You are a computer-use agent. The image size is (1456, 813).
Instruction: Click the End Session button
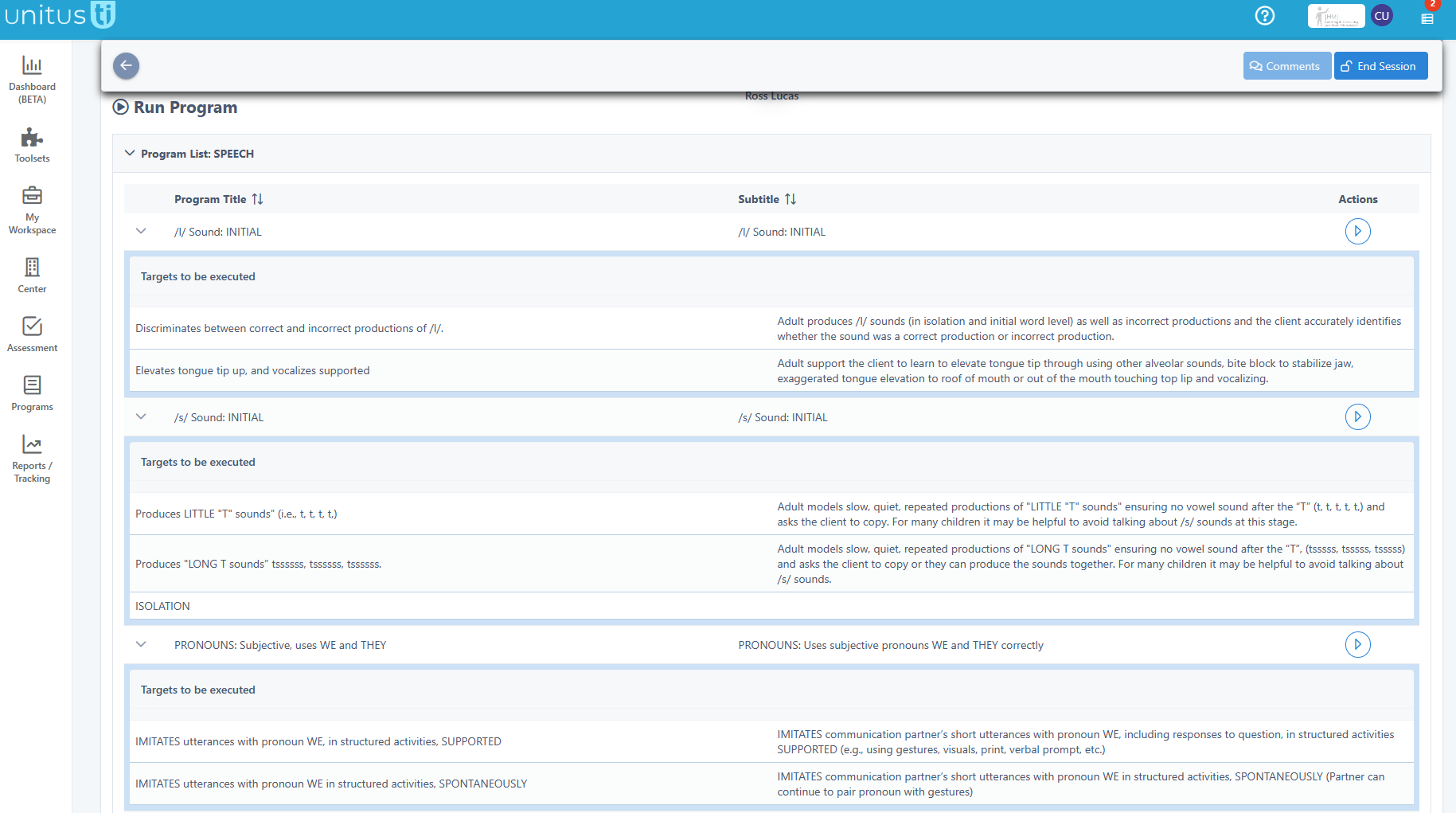pos(1380,65)
